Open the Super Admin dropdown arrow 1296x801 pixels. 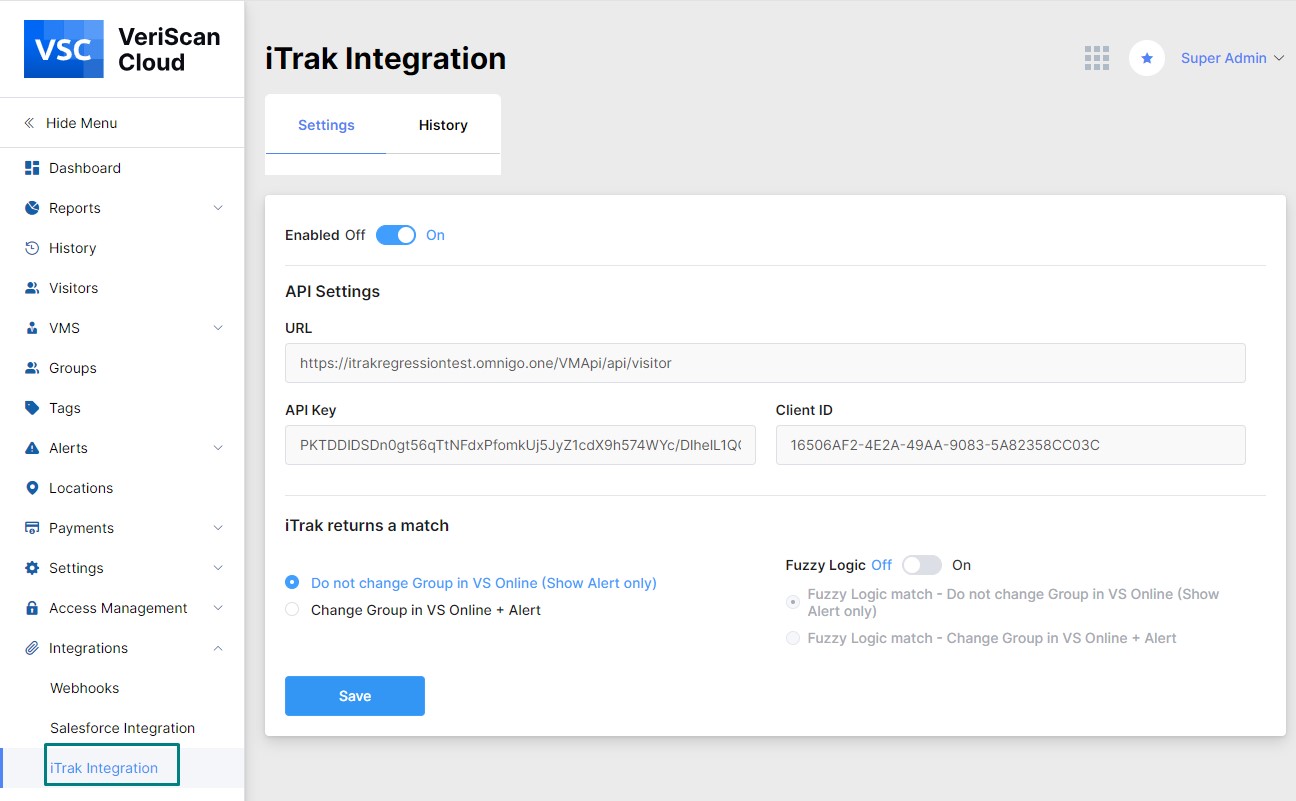(1278, 58)
